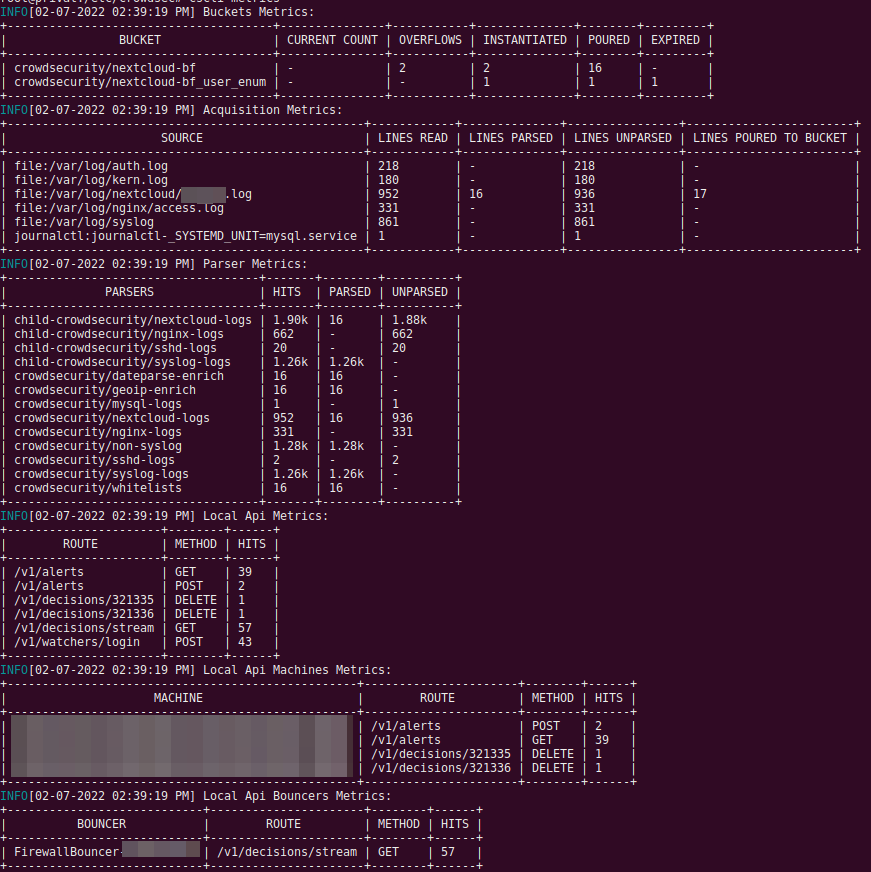This screenshot has height=872, width=871.
Task: Click the "UNPARSED" header in Parser Metrics
Action: point(419,292)
